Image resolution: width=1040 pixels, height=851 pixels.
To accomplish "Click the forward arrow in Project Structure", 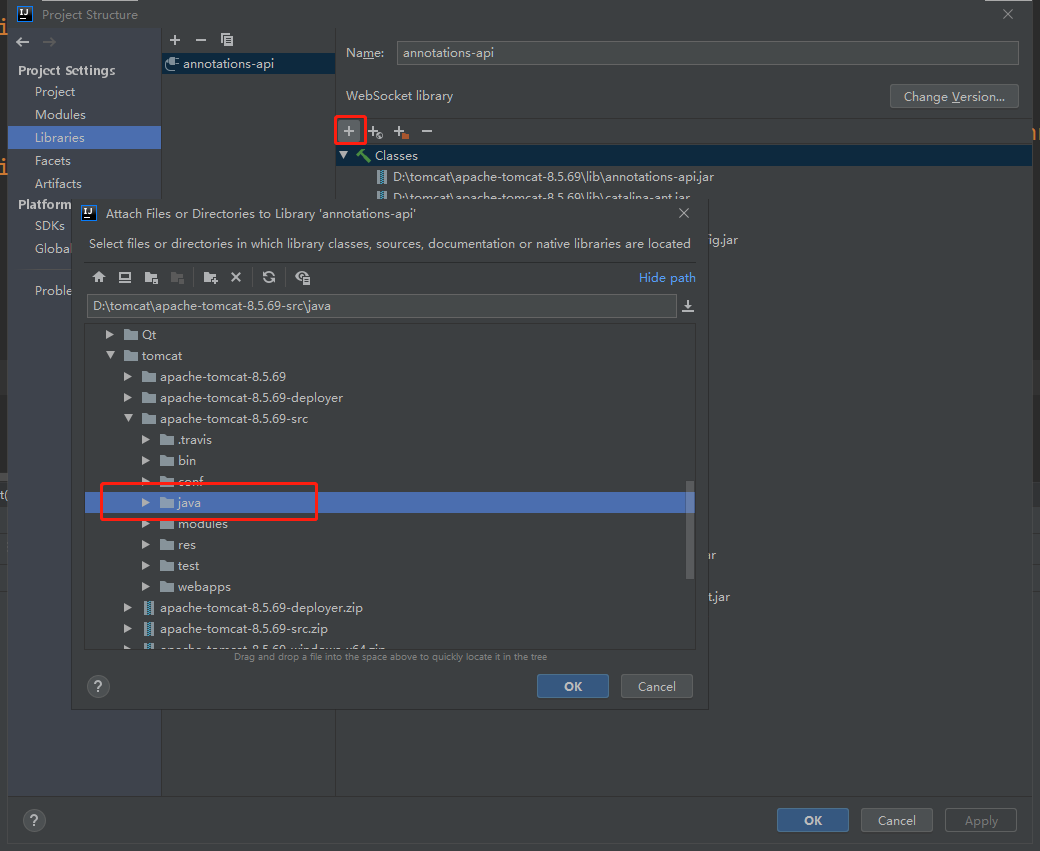I will tap(49, 42).
